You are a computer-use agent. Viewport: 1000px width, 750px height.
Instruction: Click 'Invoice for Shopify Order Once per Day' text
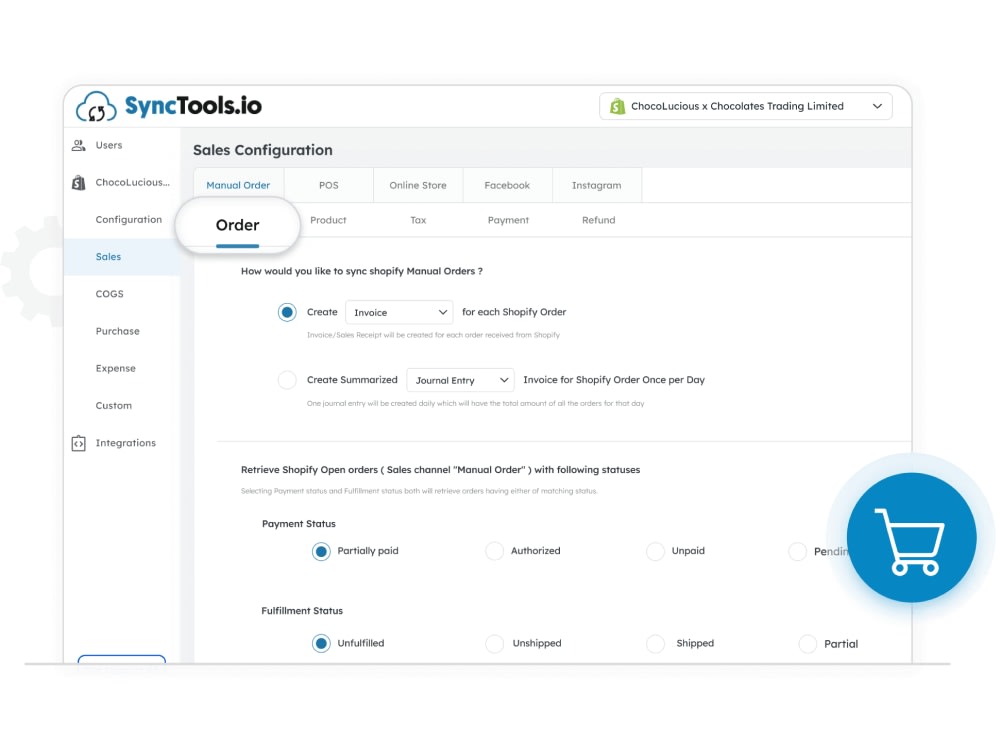click(x=614, y=379)
